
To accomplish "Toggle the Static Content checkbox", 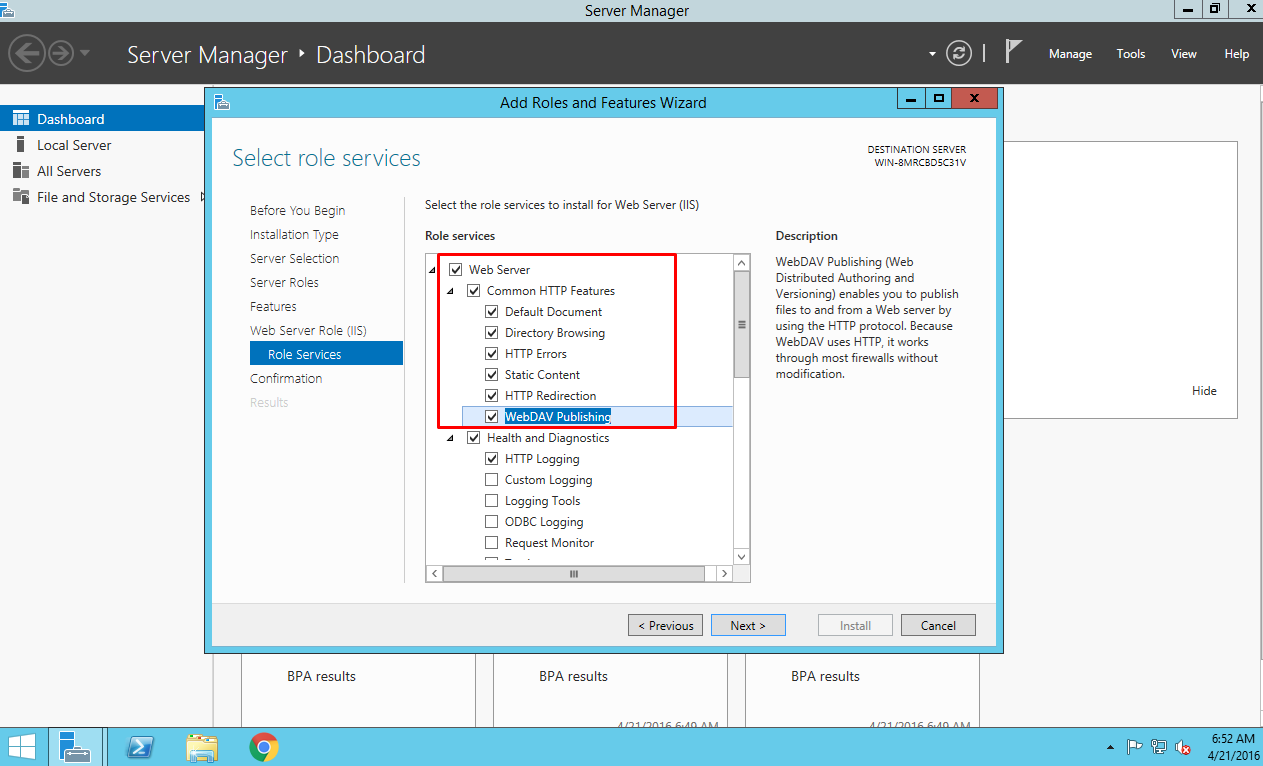I will pyautogui.click(x=492, y=375).
